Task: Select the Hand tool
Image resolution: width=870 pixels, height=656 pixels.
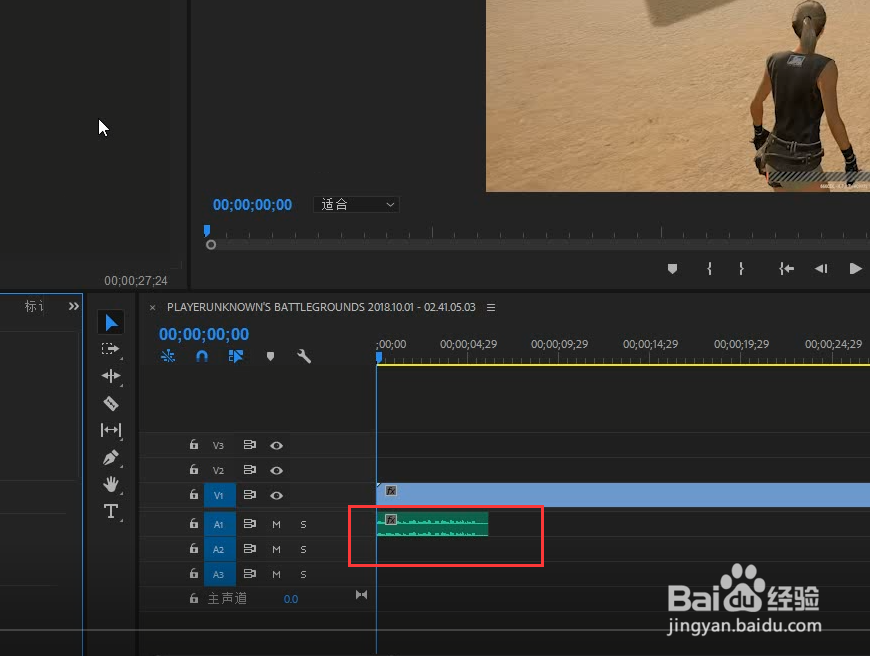Action: (111, 484)
